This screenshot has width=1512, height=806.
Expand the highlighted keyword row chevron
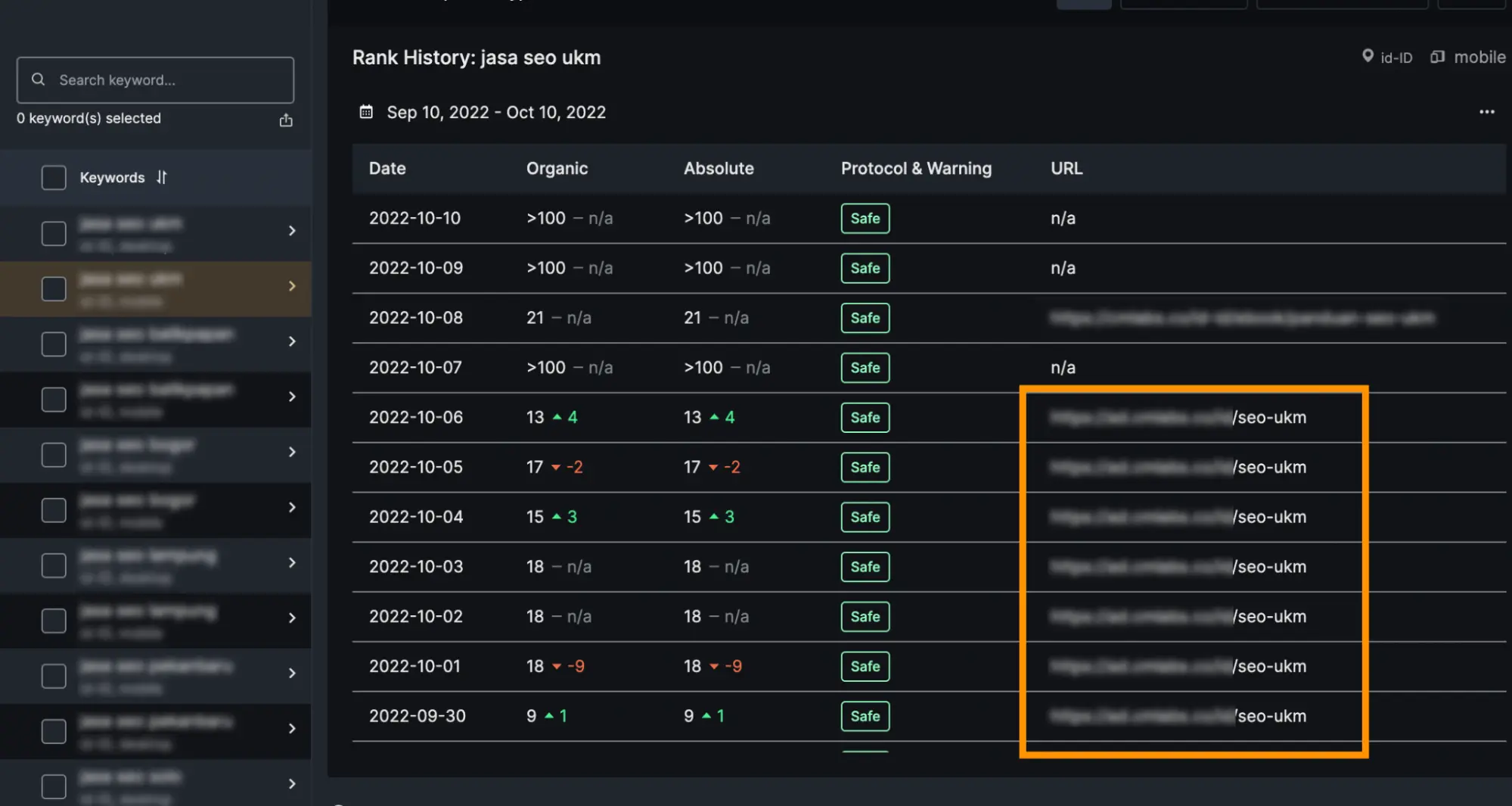point(292,286)
